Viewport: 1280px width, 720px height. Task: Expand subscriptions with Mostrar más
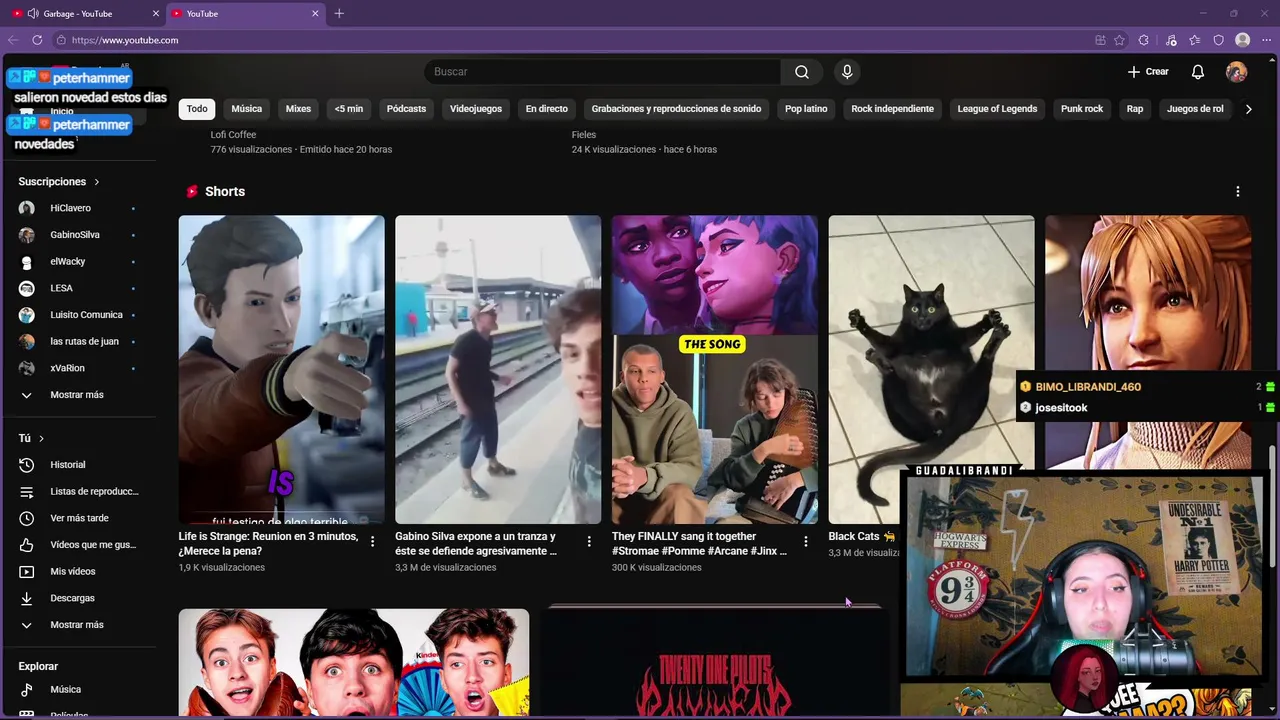pyautogui.click(x=78, y=395)
